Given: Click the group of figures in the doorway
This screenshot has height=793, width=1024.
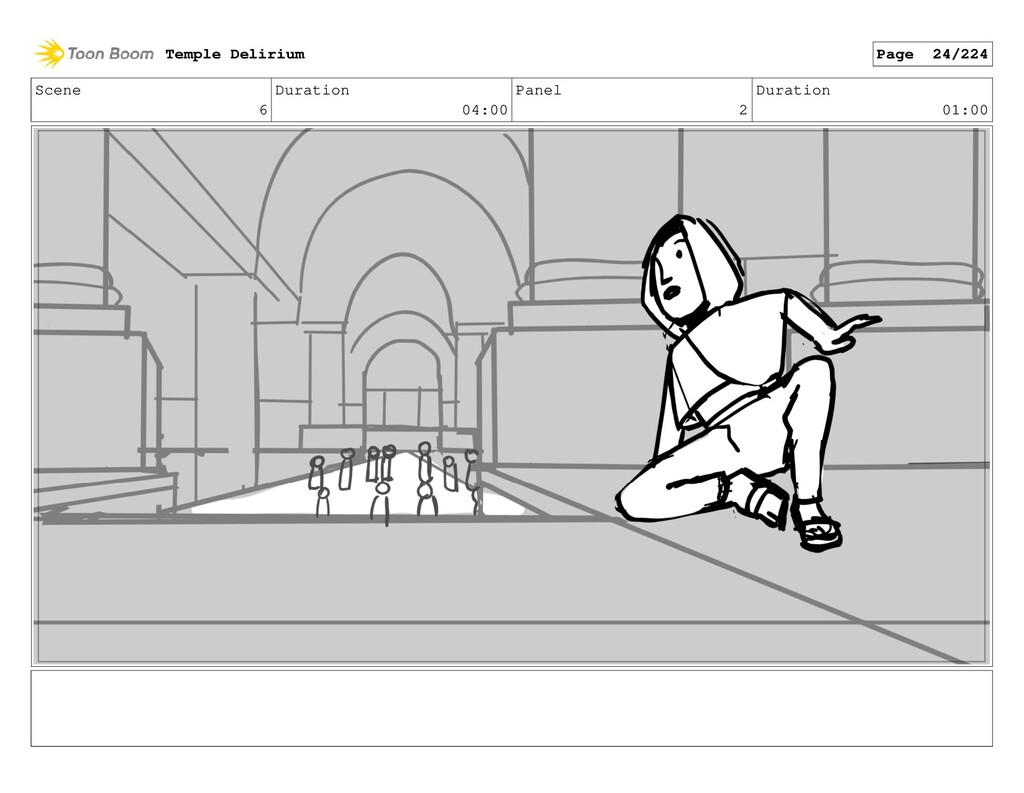Looking at the screenshot, I should click(x=394, y=482).
